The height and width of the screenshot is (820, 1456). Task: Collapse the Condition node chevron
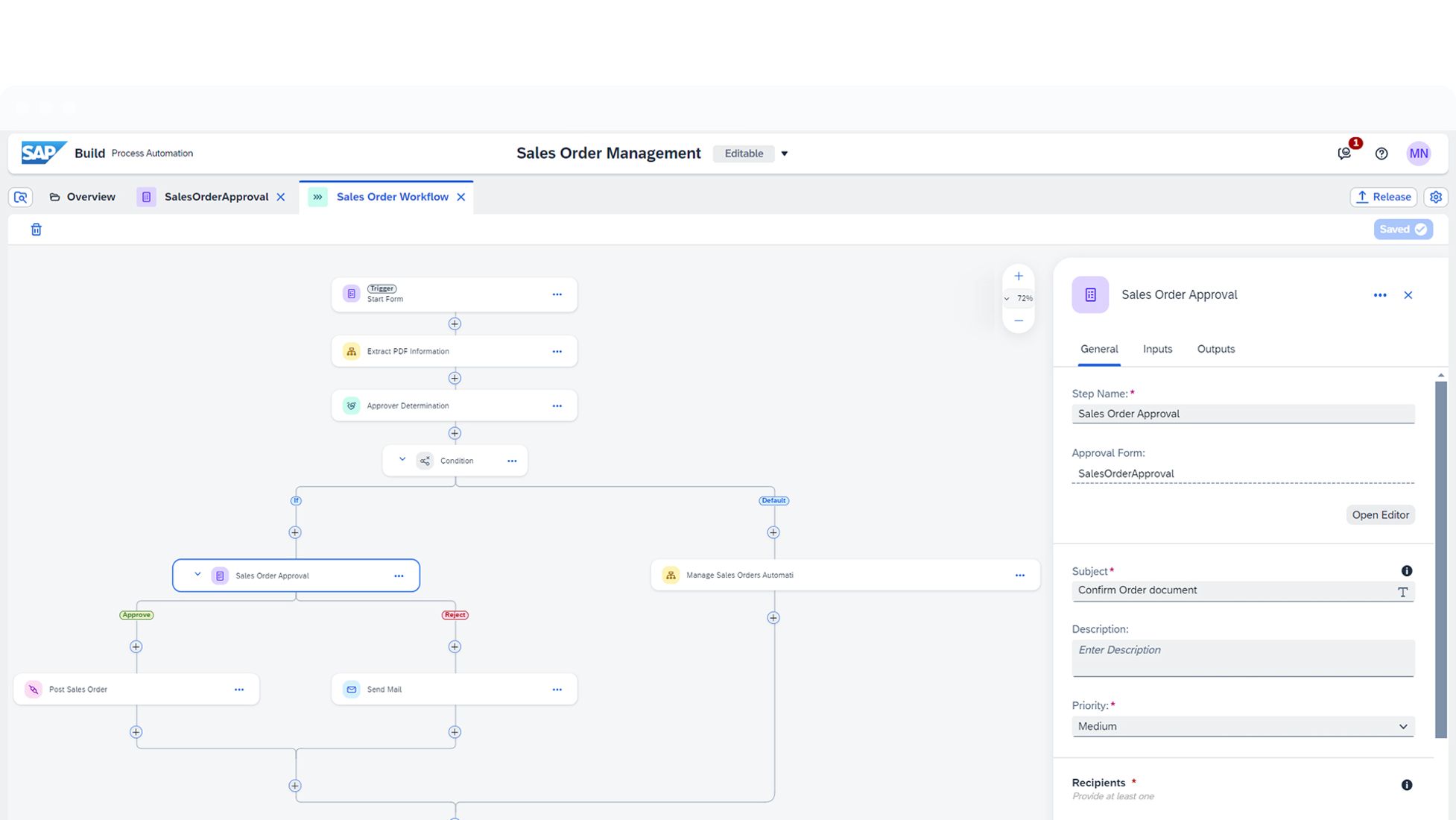coord(402,460)
